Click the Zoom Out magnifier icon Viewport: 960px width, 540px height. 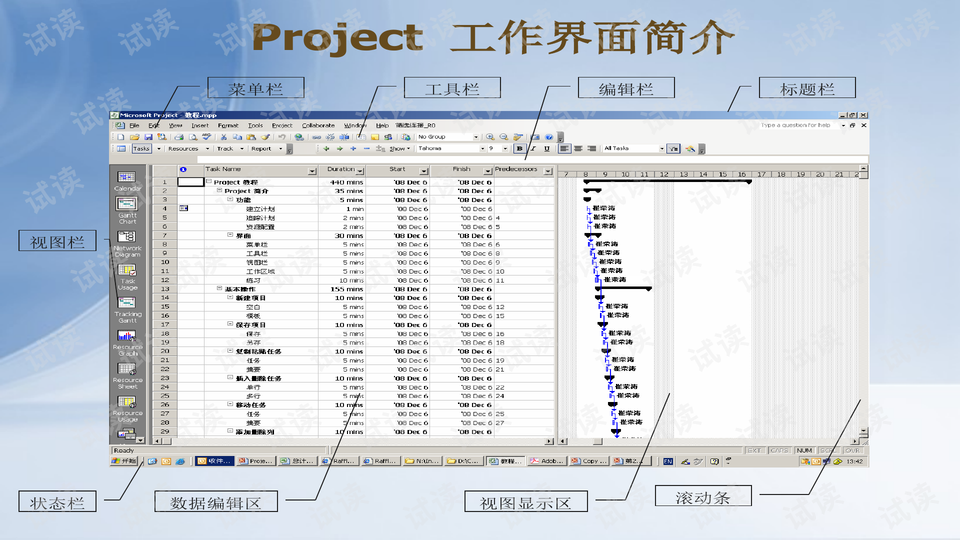503,137
